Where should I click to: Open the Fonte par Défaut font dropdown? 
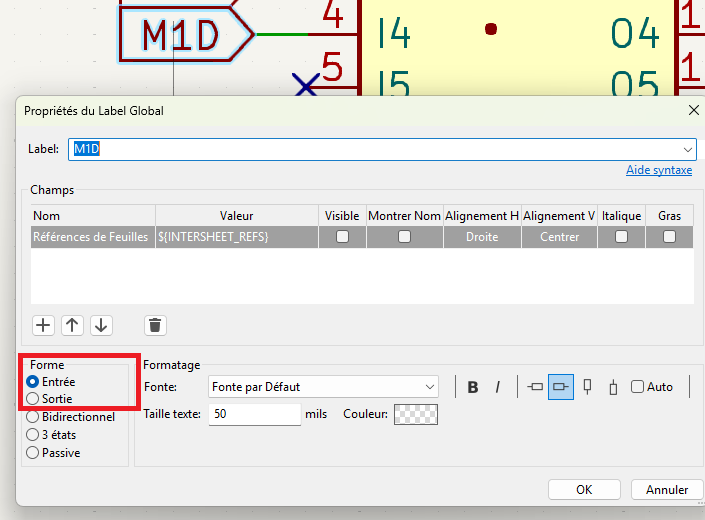(x=323, y=387)
